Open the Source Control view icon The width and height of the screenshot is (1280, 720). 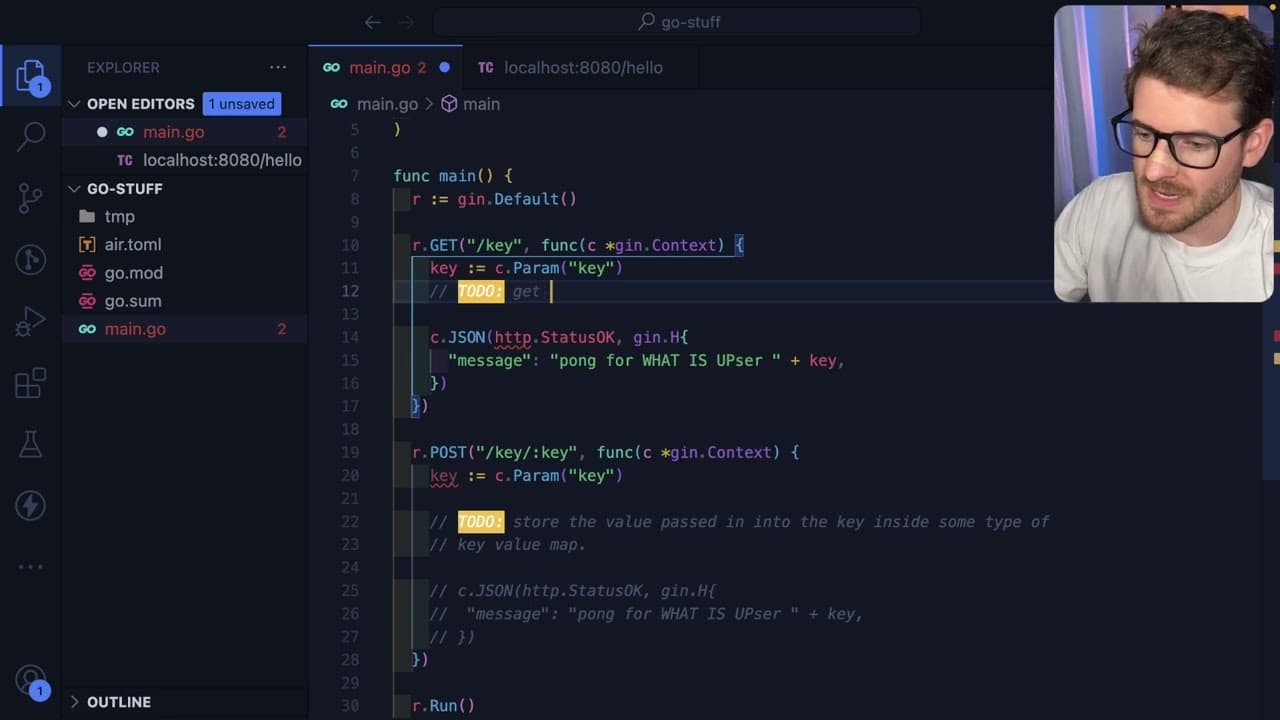pyautogui.click(x=31, y=198)
